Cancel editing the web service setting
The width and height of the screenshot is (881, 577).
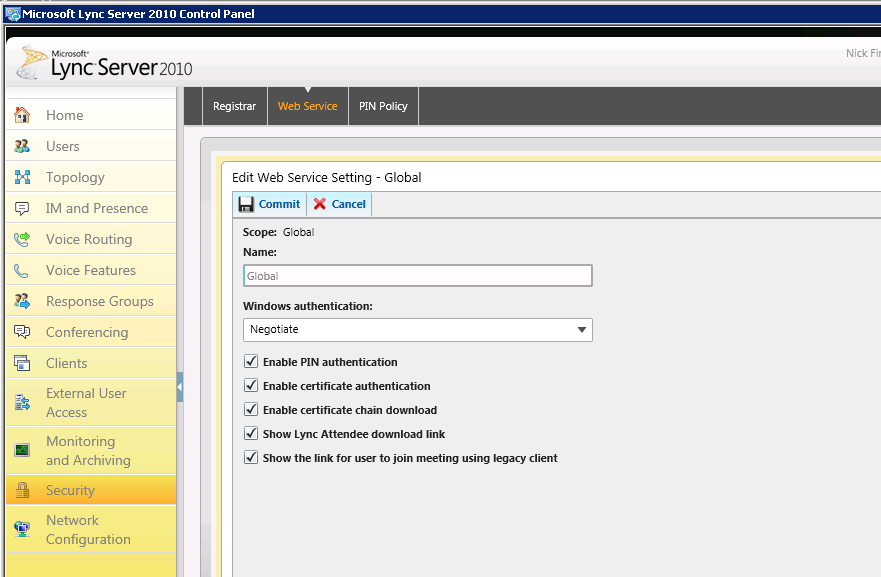click(339, 204)
